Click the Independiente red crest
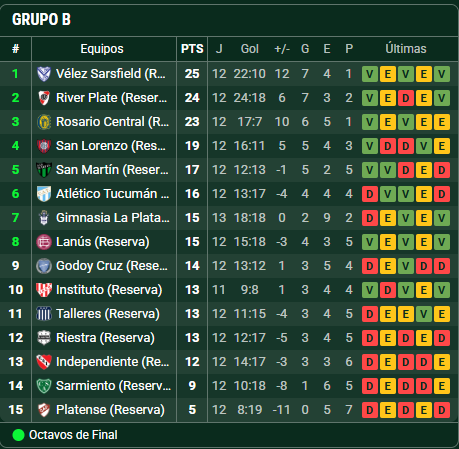 click(x=44, y=362)
